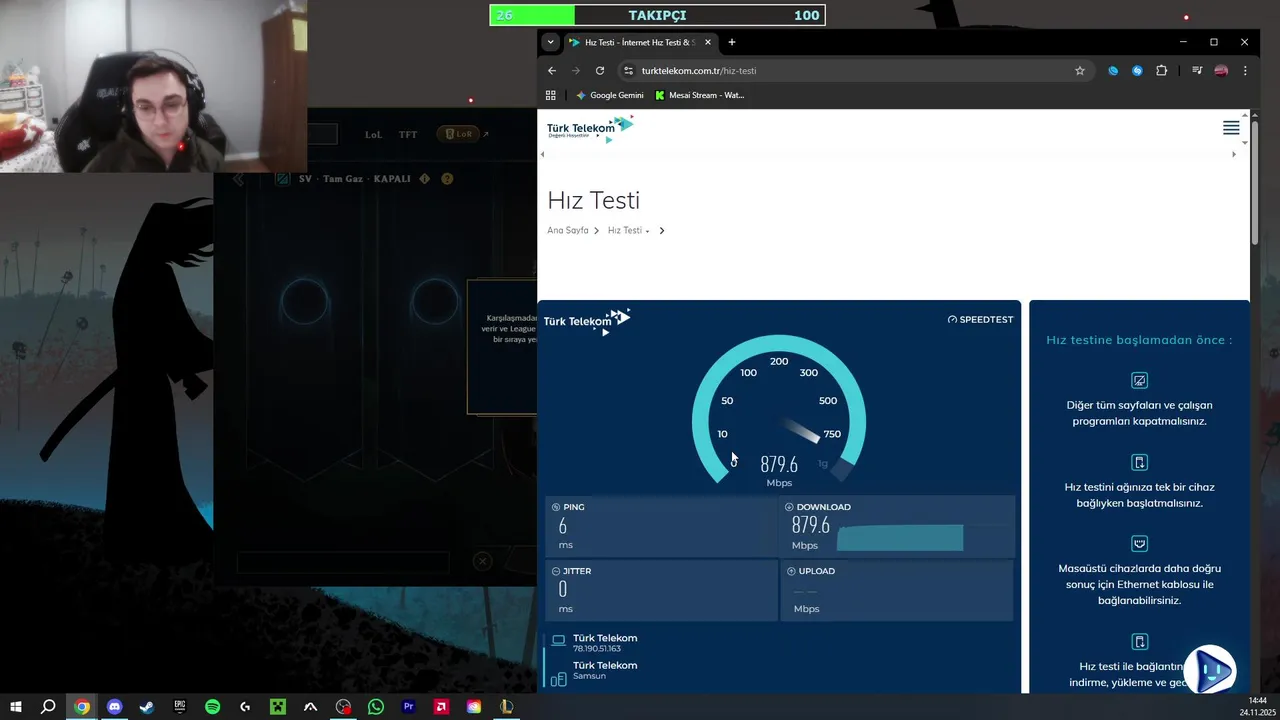Switch to LoL tab in Riot client
Viewport: 1280px width, 720px height.
[x=373, y=134]
